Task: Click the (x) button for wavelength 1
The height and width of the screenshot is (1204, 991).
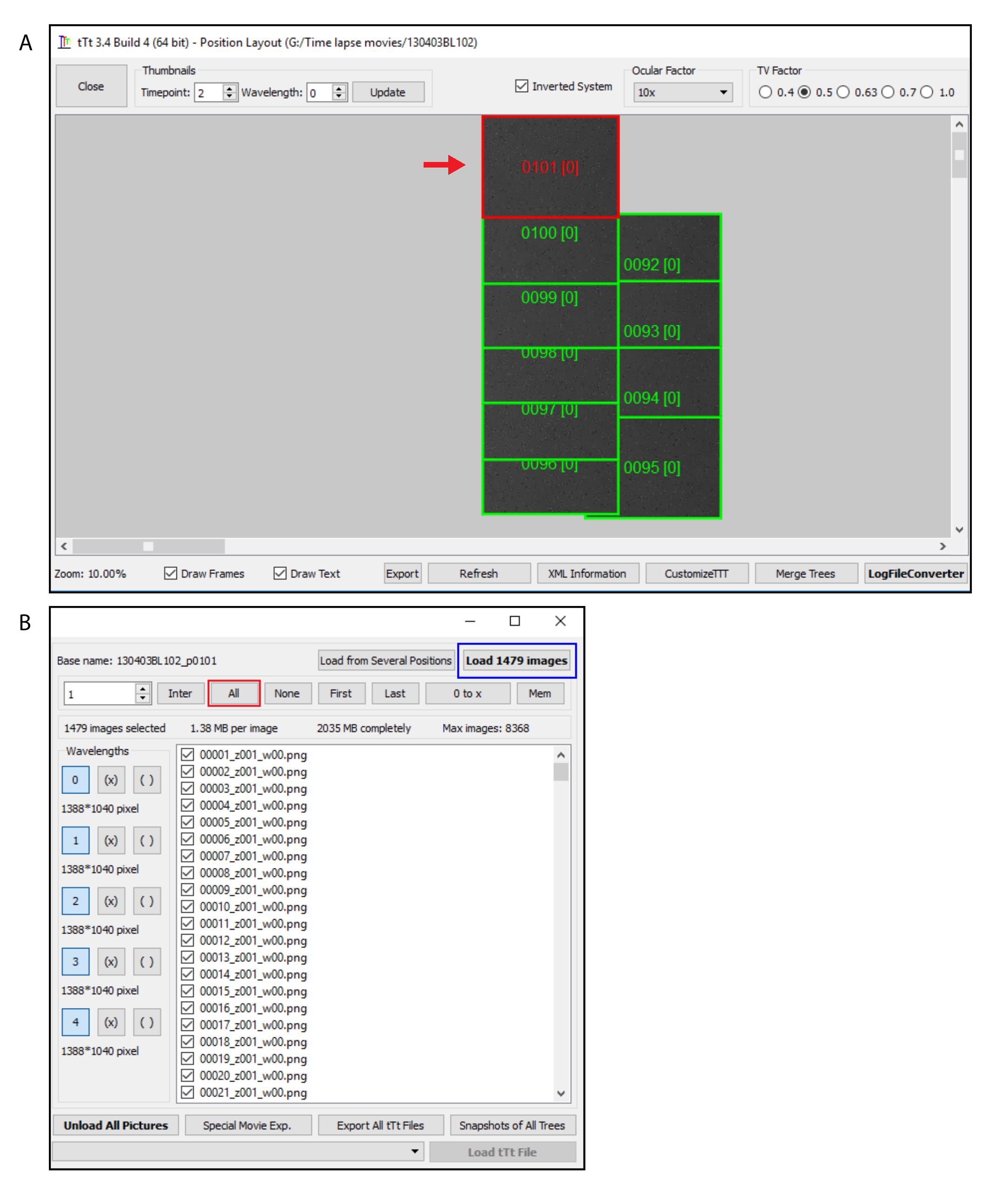Action: [x=111, y=841]
